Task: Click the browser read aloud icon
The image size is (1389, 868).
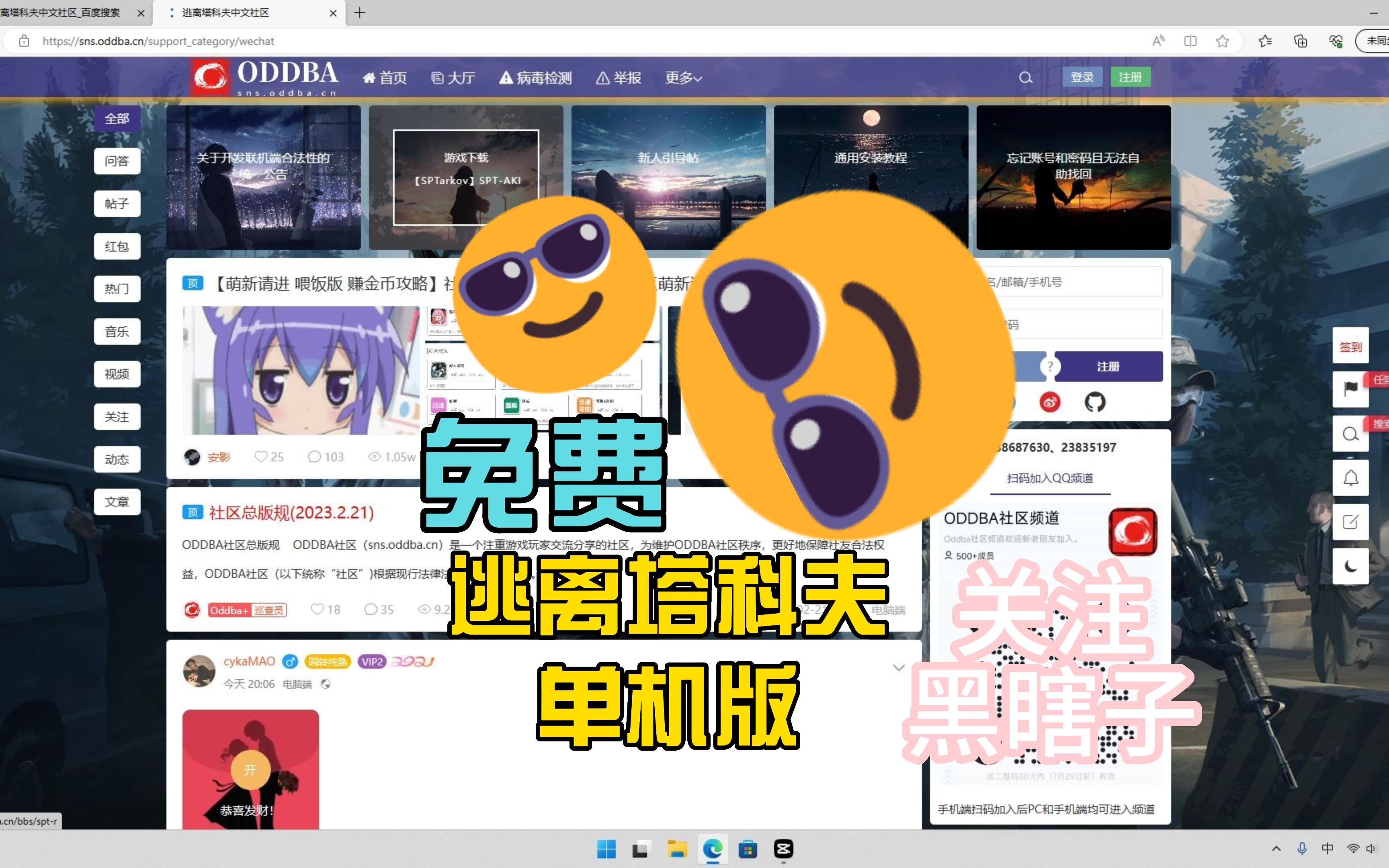Action: pyautogui.click(x=1158, y=41)
